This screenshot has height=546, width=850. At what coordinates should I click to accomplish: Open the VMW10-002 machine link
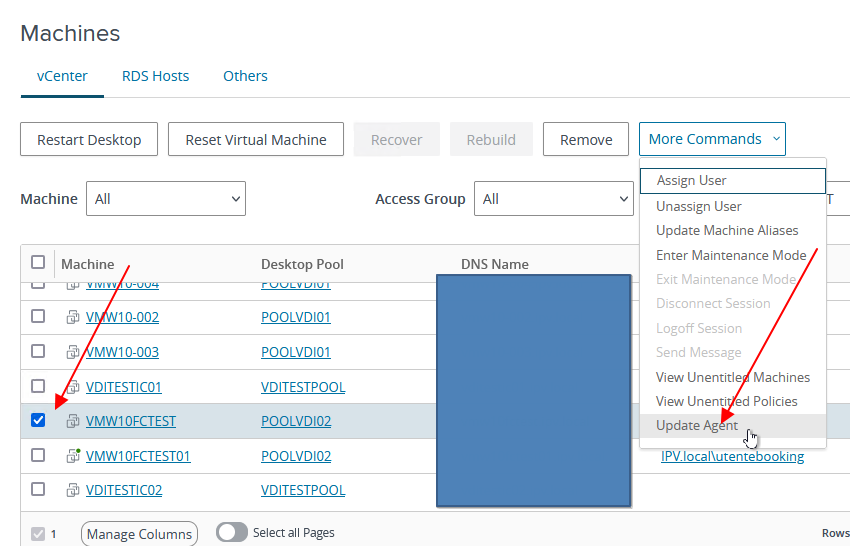tap(123, 317)
